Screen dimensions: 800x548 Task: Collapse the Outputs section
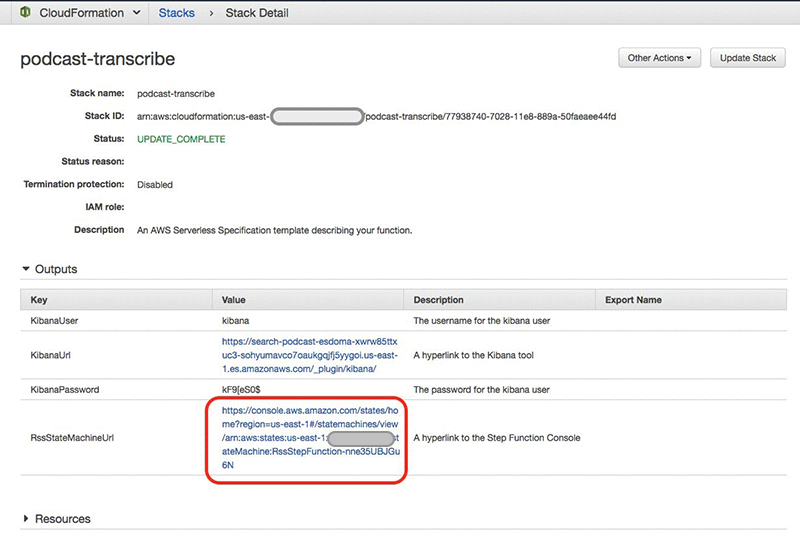pyautogui.click(x=26, y=268)
